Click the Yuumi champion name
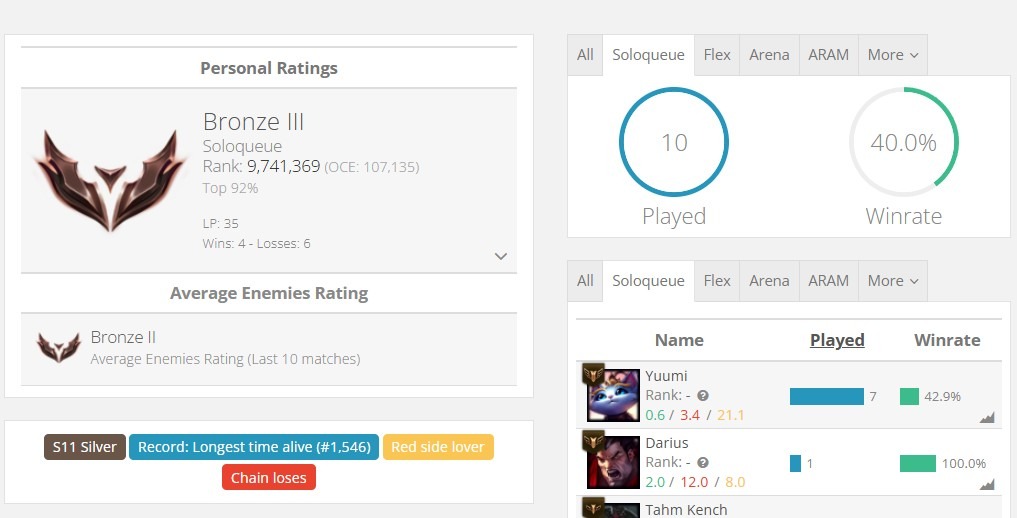The height and width of the screenshot is (518, 1017). (x=666, y=376)
